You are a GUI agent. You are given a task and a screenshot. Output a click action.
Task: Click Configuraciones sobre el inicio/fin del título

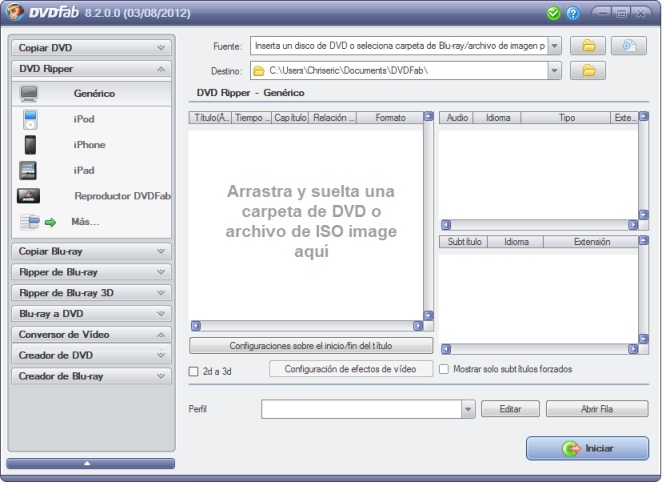coord(311,346)
